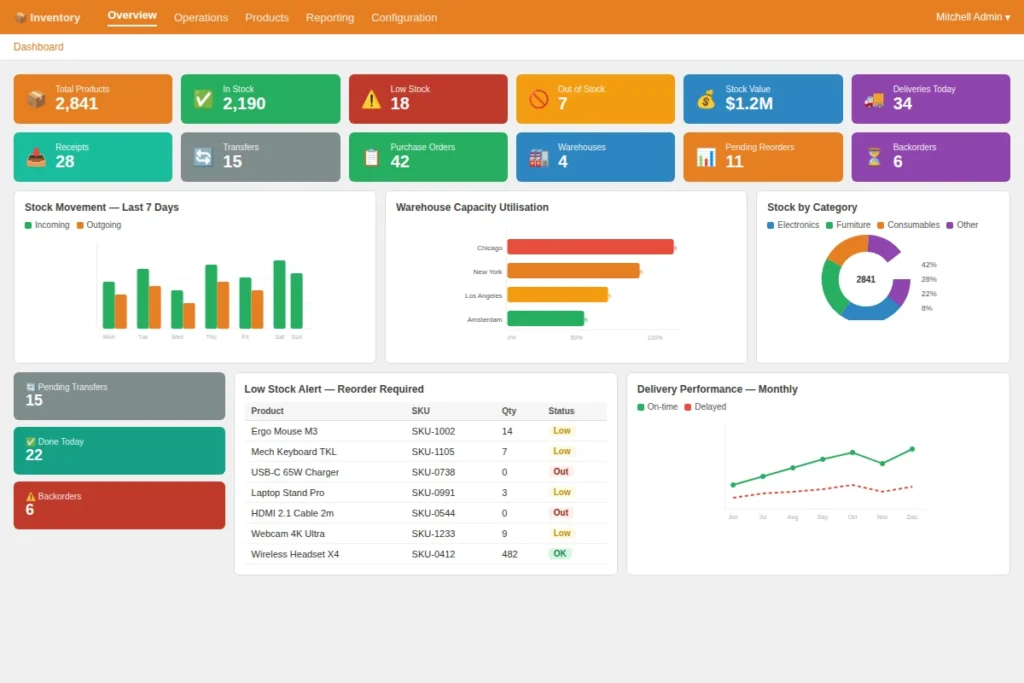Click the hourglass icon on Backorders tile
1024x683 pixels.
[874, 157]
